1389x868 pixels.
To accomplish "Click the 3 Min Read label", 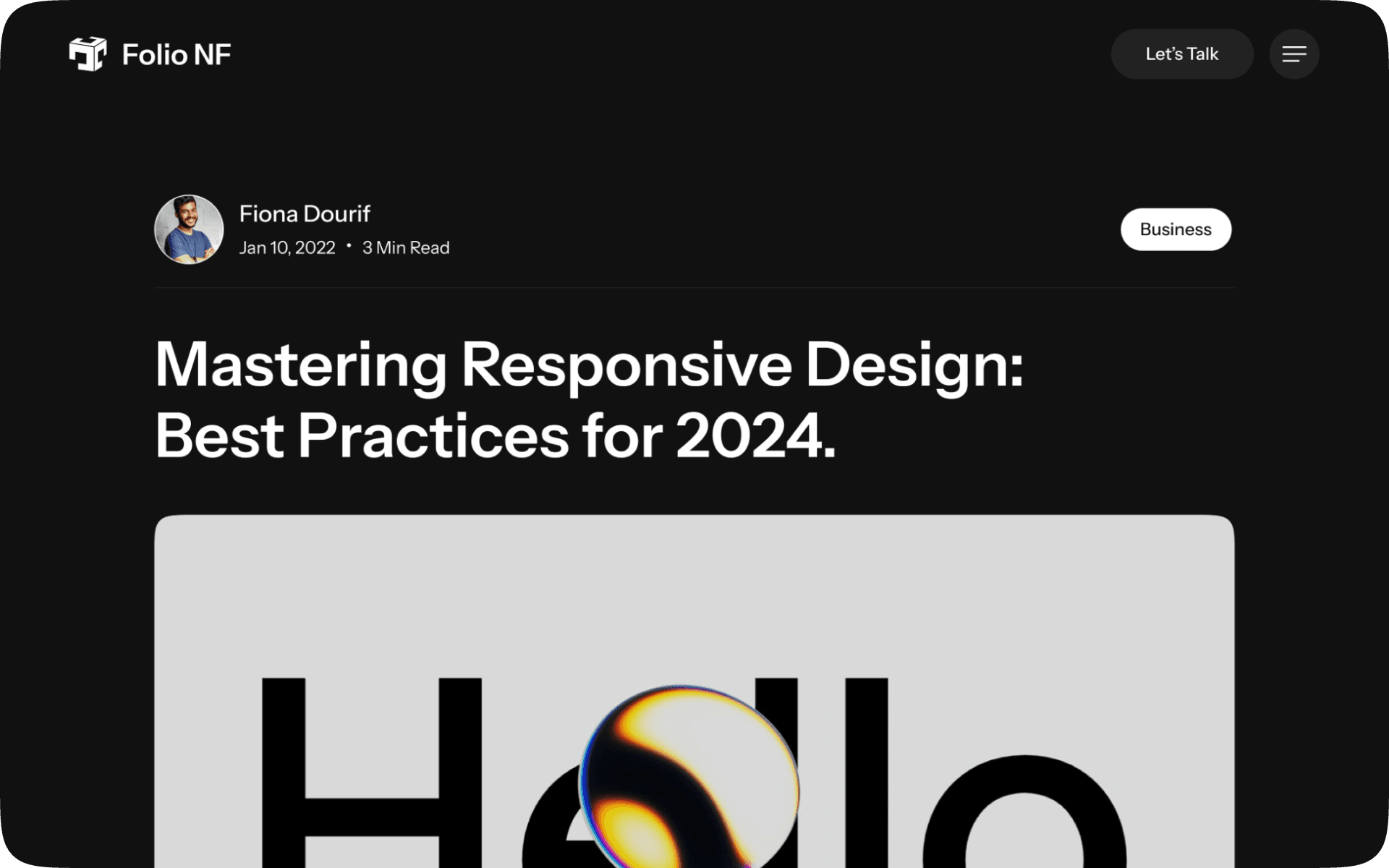I will 406,248.
